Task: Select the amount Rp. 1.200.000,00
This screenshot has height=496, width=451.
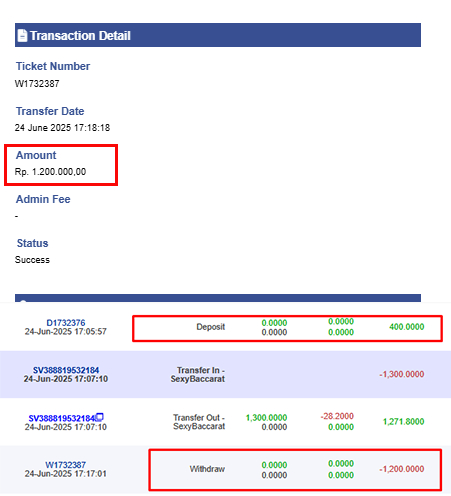Action: (x=50, y=172)
